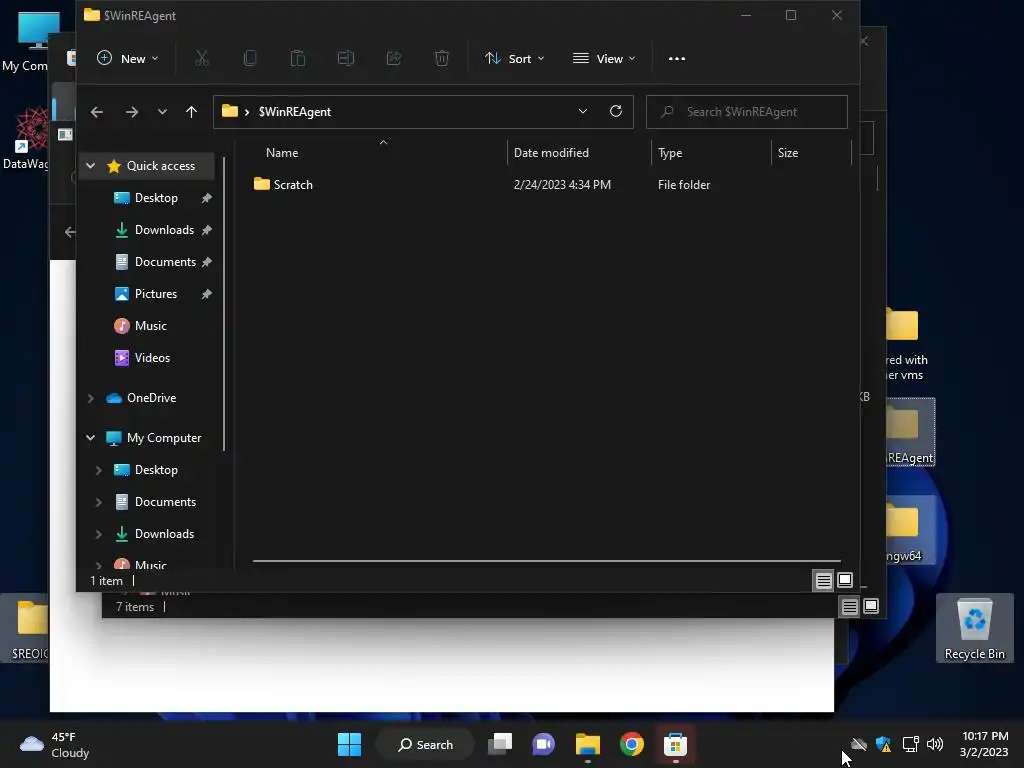The width and height of the screenshot is (1024, 768).
Task: Collapse the Quick access tree node
Action: pyautogui.click(x=91, y=166)
